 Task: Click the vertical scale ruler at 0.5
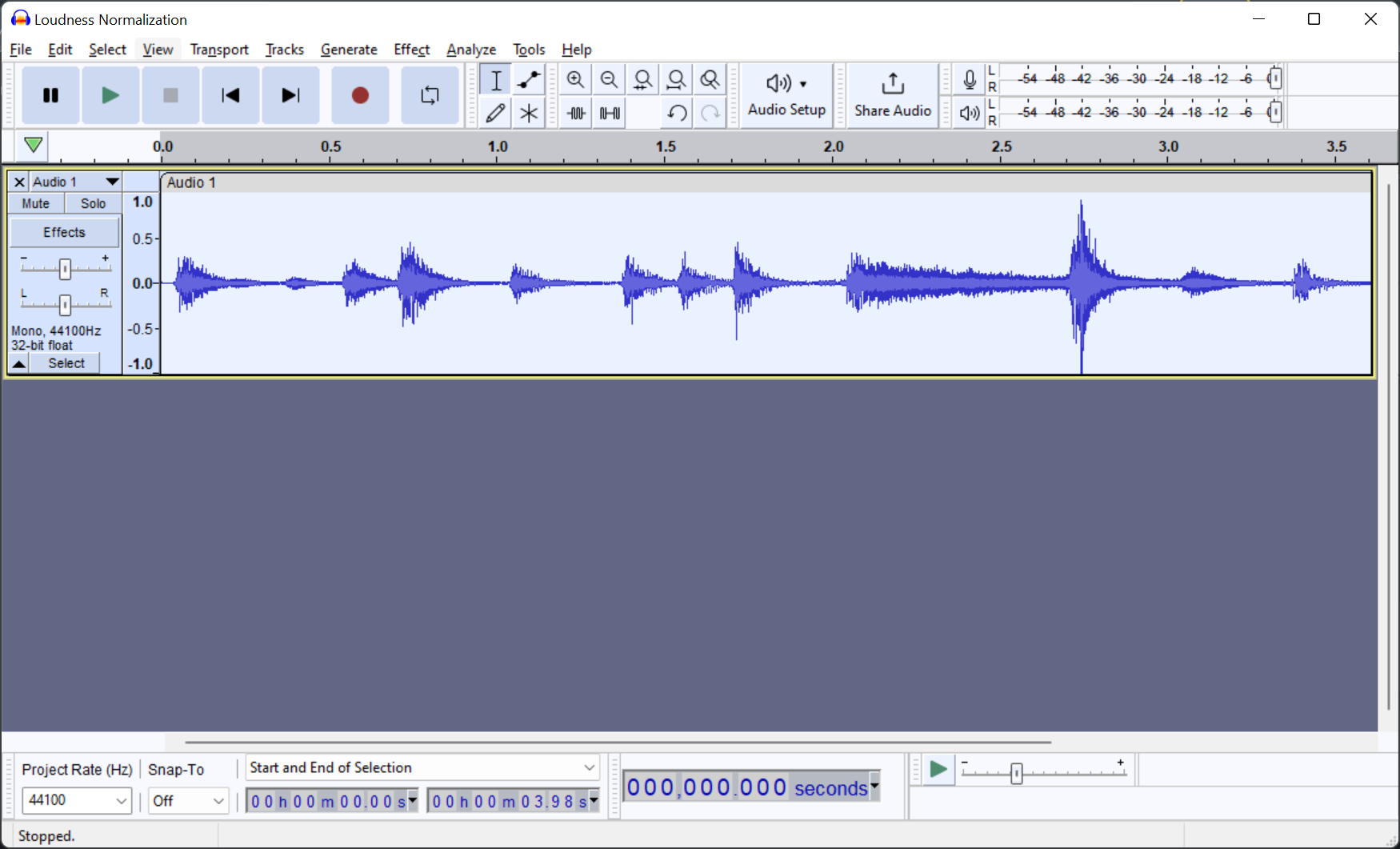coord(142,238)
